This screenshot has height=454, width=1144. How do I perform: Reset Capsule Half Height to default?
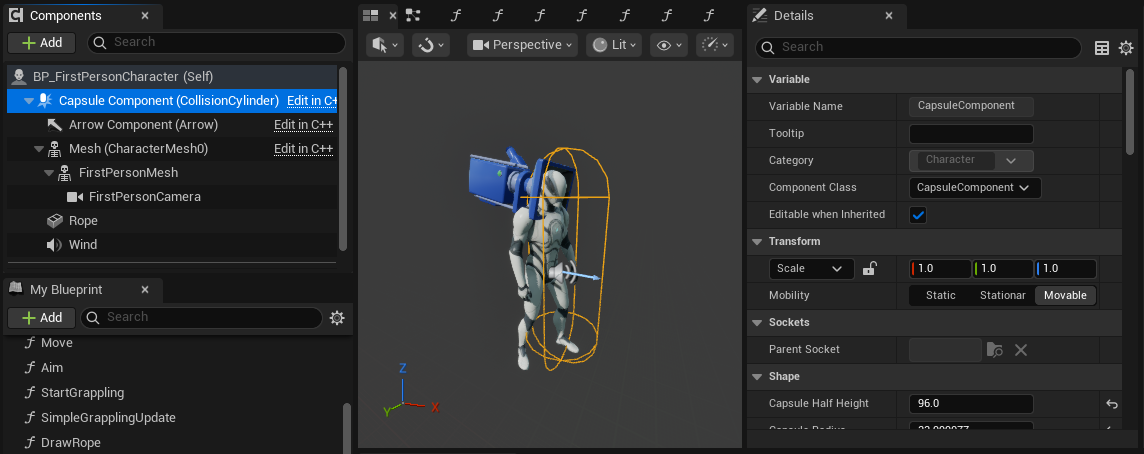click(x=1110, y=404)
